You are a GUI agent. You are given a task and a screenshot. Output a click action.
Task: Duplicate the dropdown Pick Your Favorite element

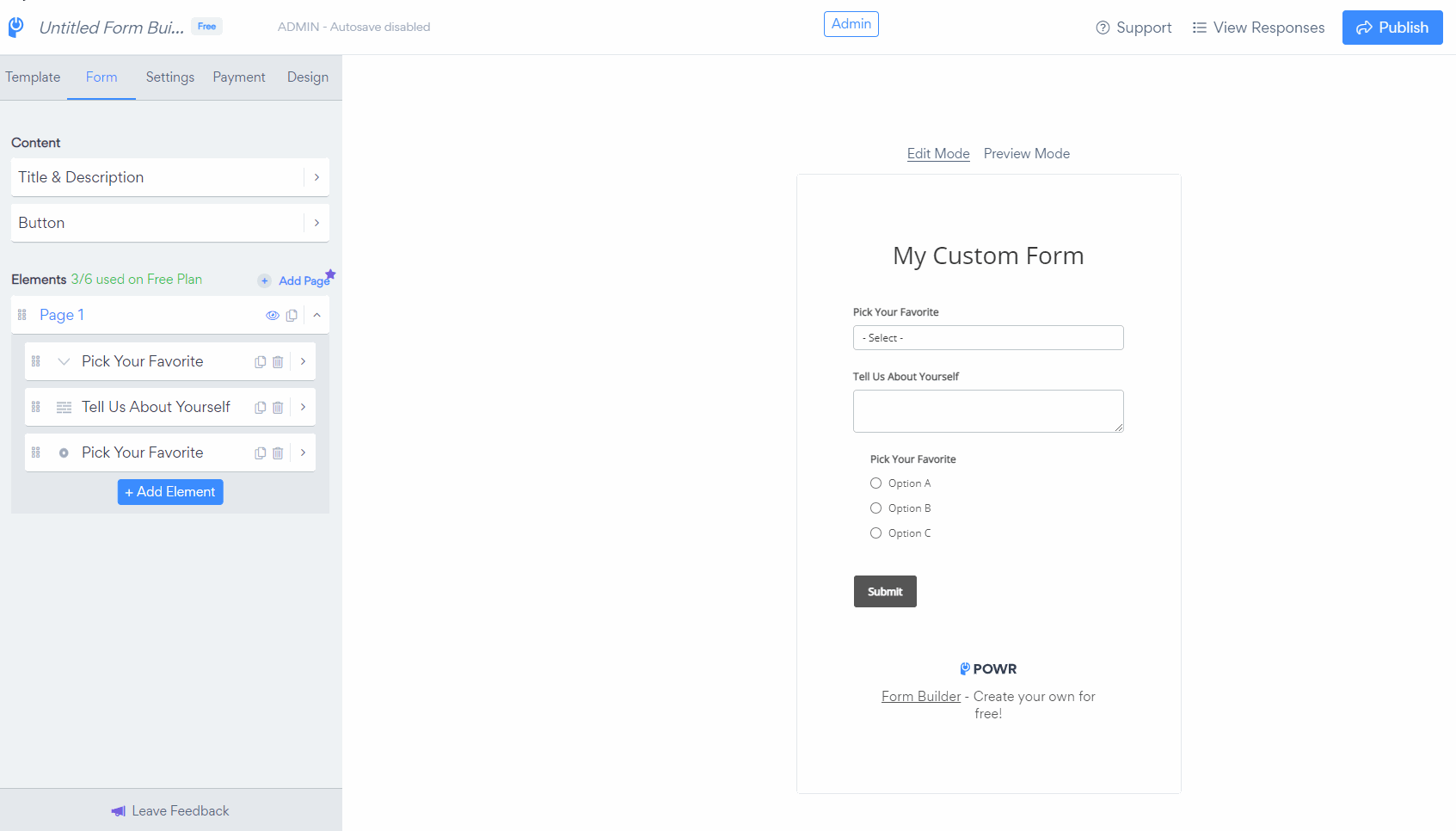point(260,362)
